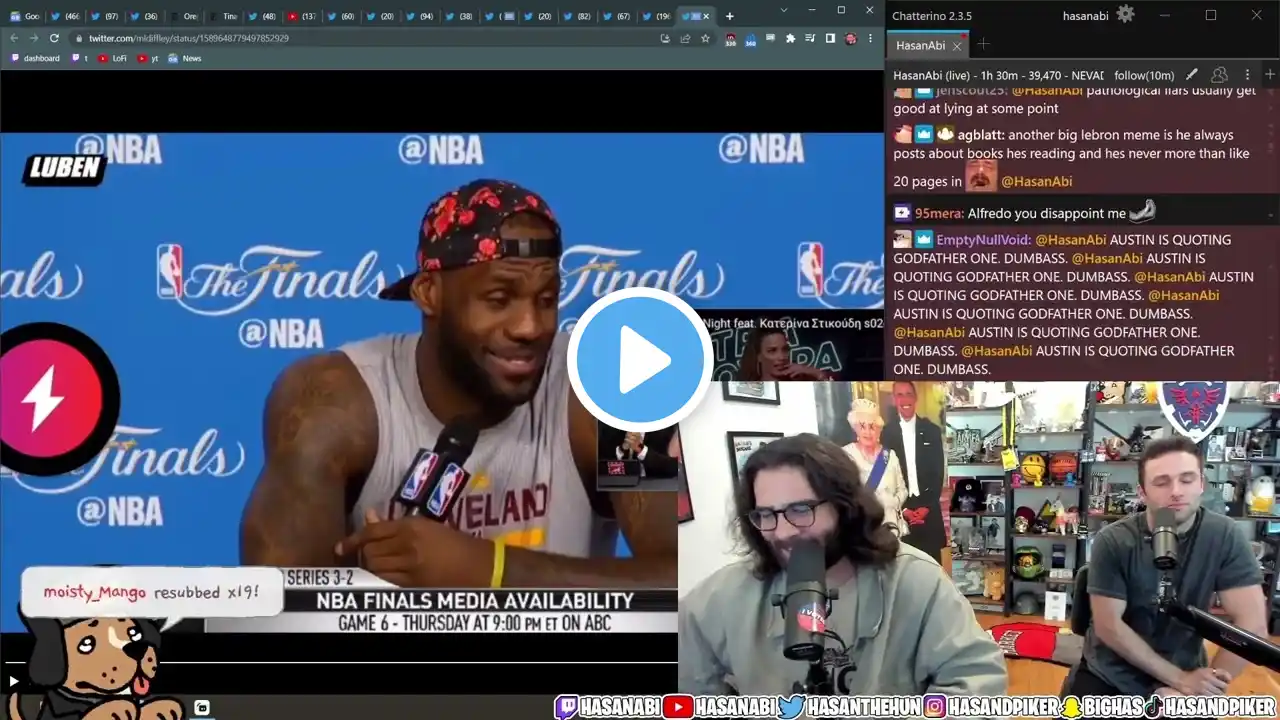Go forward using browser forward arrow

(33, 38)
